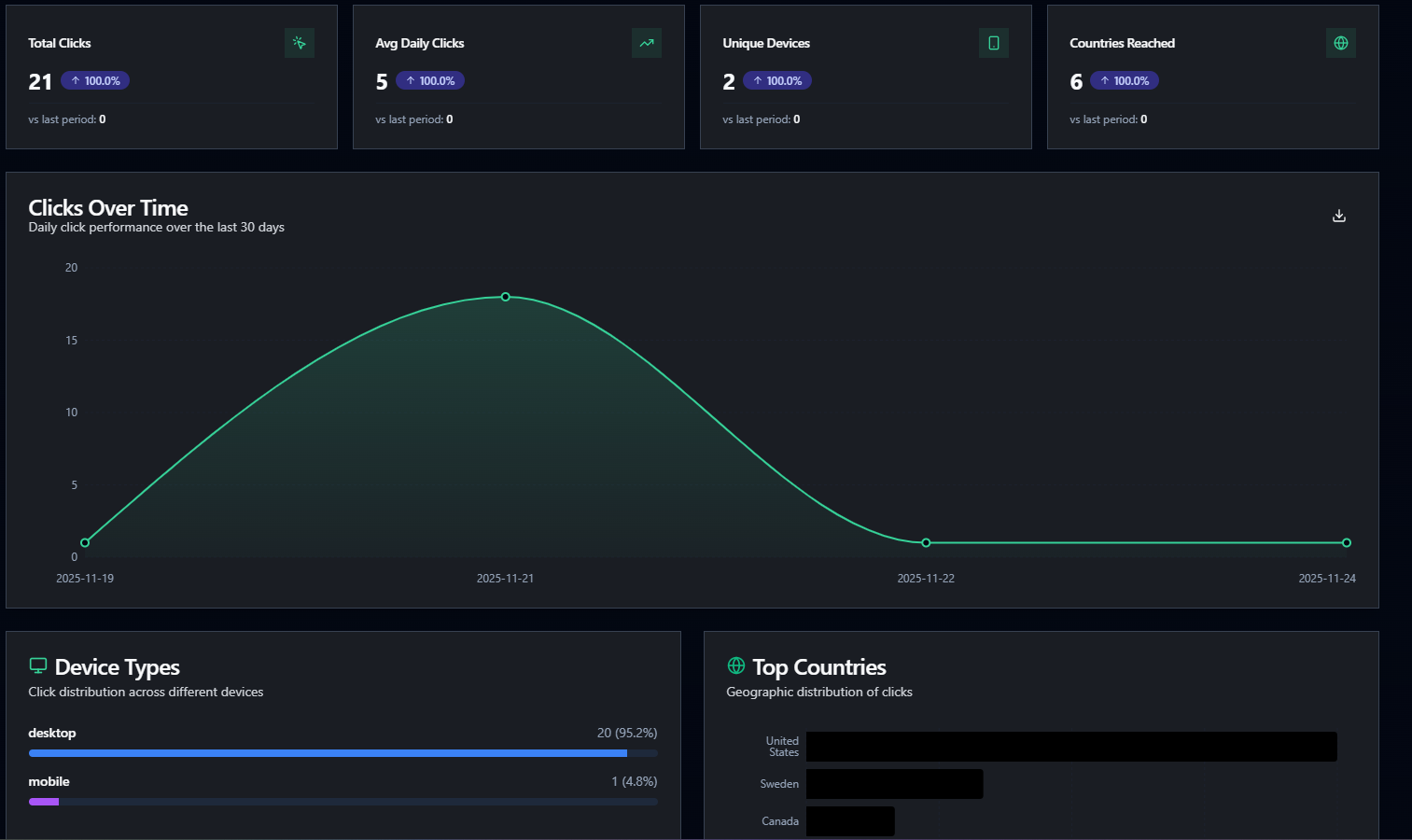The width and height of the screenshot is (1412, 840).
Task: Click the 100.0% badge on Countries Reached card
Action: (1125, 80)
